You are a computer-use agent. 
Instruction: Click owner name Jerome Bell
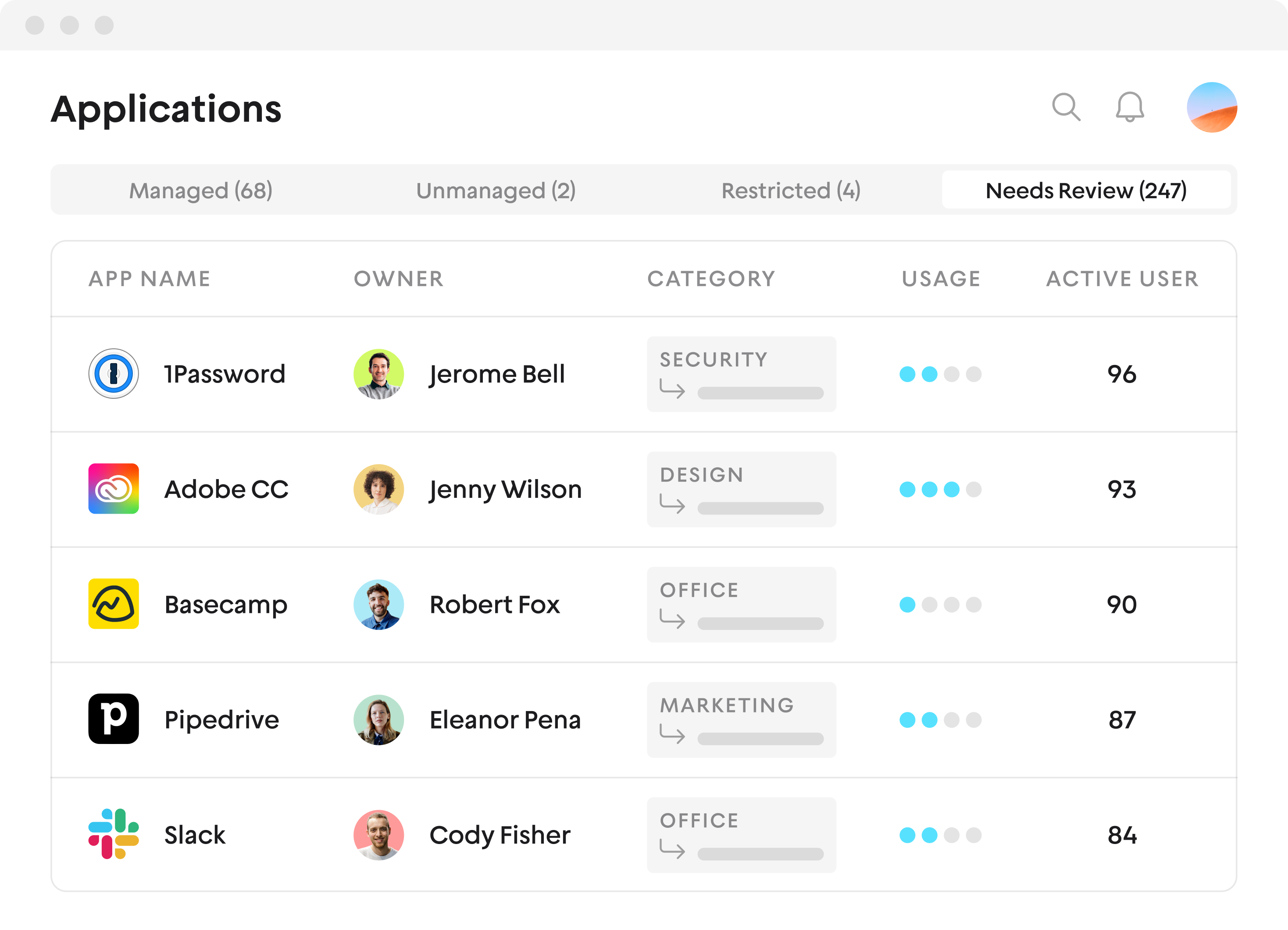pos(497,374)
